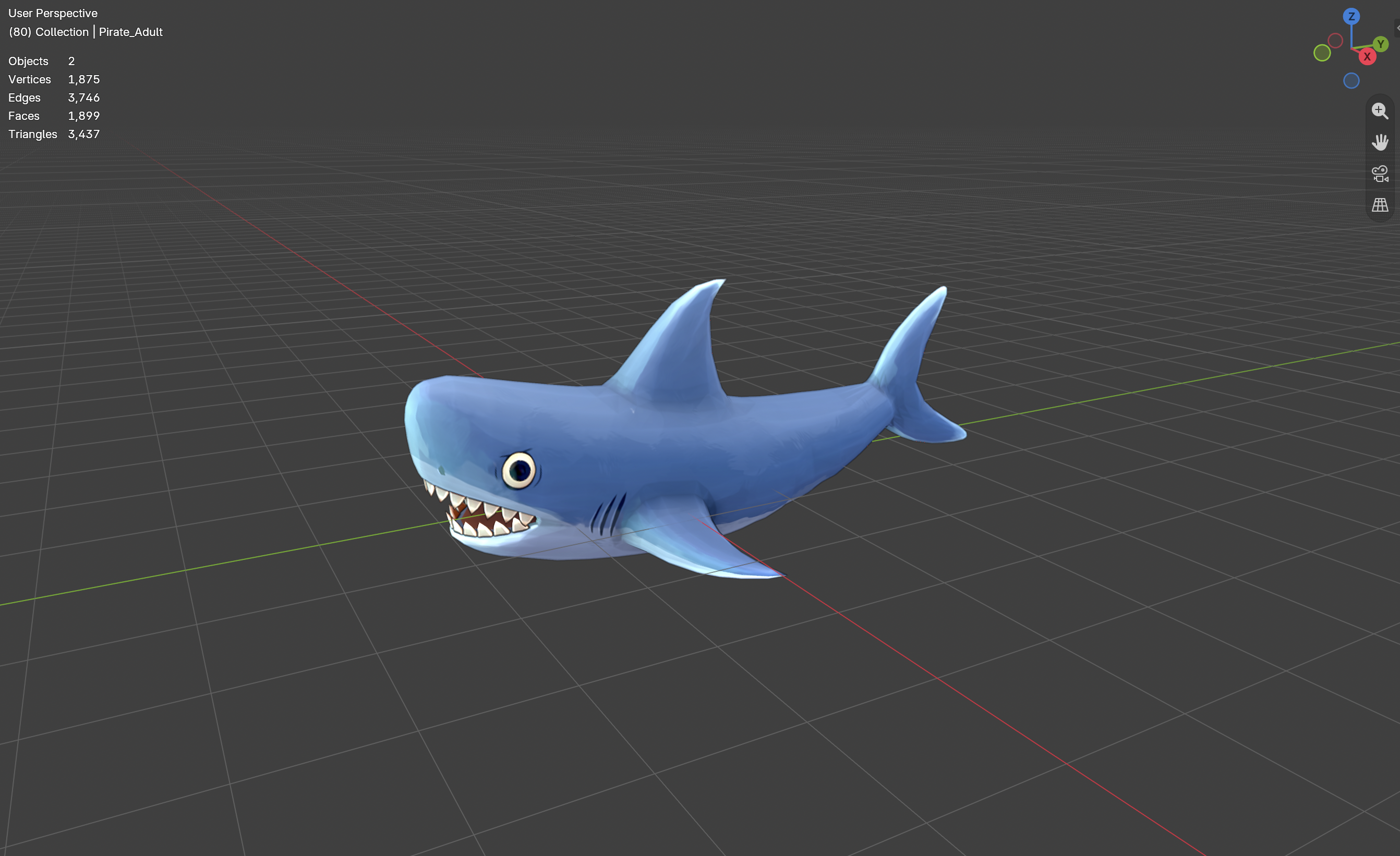Viewport: 1400px width, 856px height.
Task: Click the "User Perspective" label
Action: pos(53,13)
